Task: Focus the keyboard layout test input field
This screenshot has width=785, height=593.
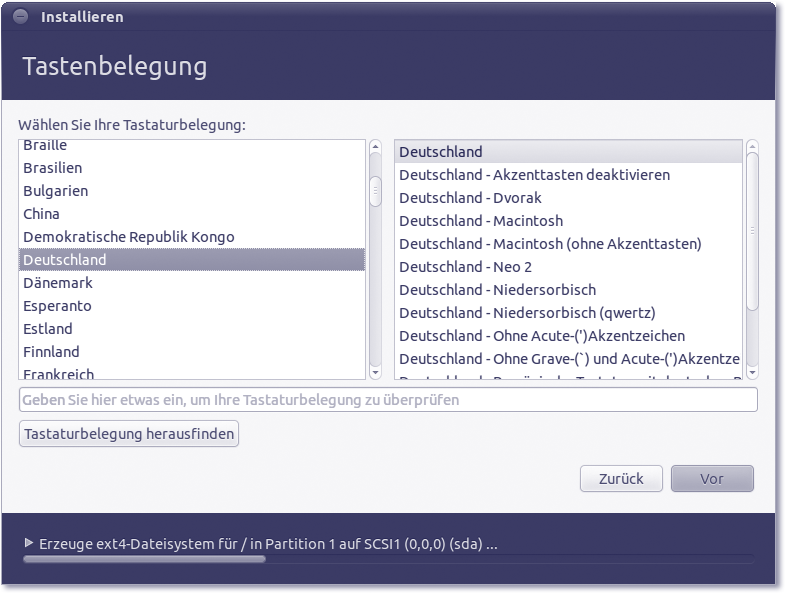Action: [x=388, y=400]
